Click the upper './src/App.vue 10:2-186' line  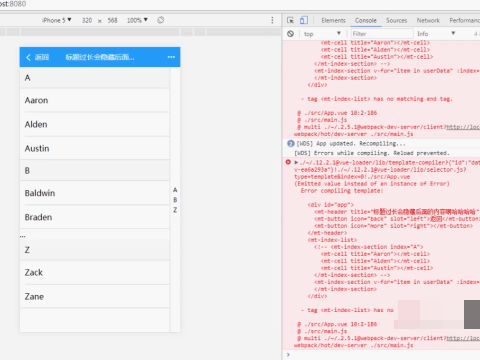pos(340,113)
